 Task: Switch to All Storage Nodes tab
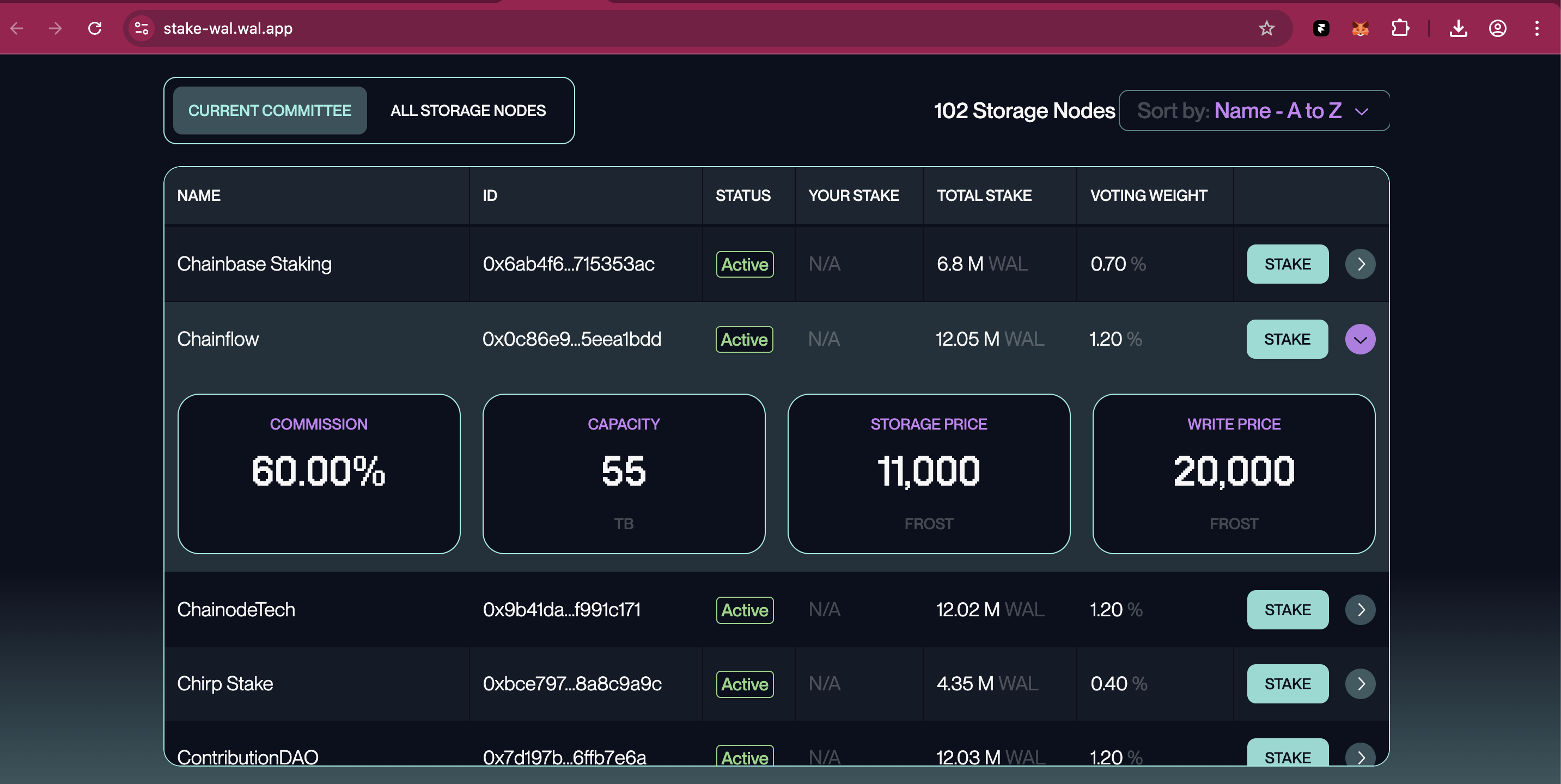point(468,111)
